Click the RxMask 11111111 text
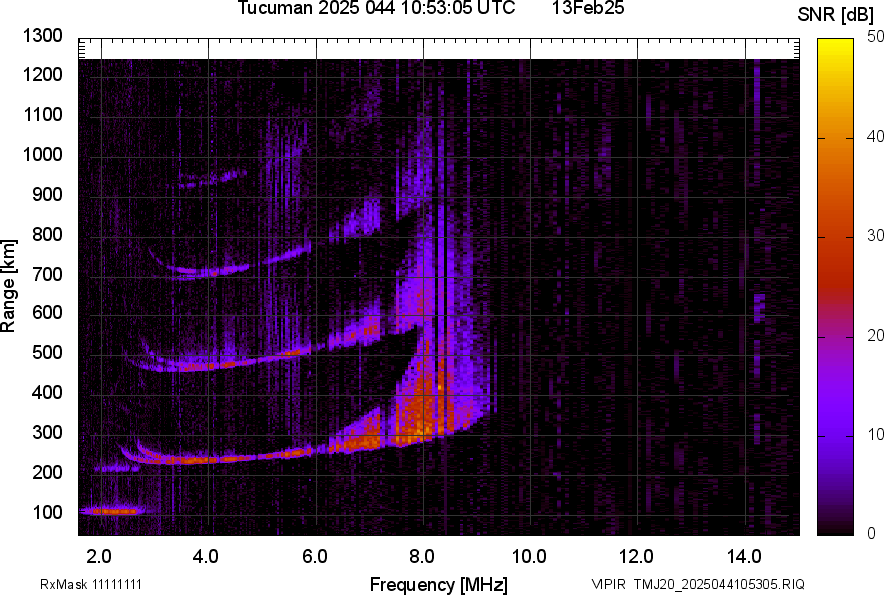The width and height of the screenshot is (884, 595). click(97, 584)
